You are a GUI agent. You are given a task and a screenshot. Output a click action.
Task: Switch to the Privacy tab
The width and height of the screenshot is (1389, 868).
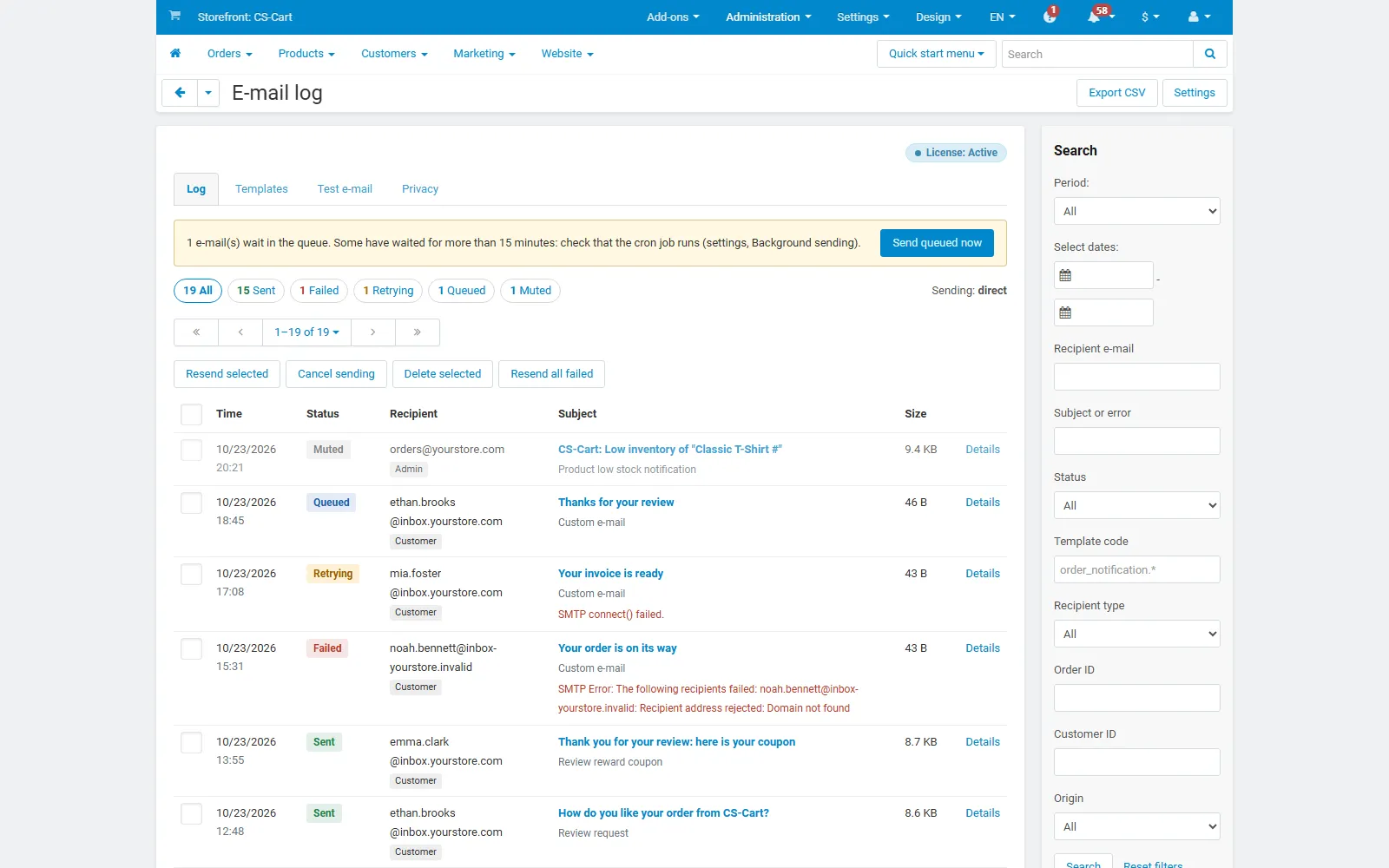click(420, 189)
